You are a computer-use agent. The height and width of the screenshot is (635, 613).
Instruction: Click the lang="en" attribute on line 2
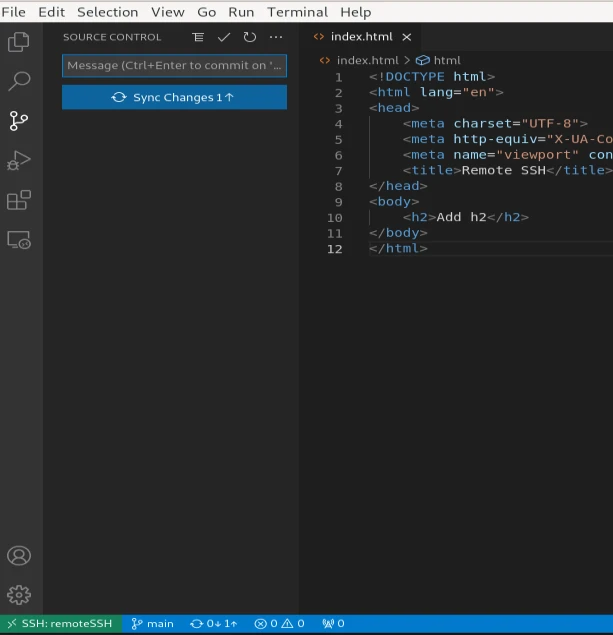(x=457, y=92)
